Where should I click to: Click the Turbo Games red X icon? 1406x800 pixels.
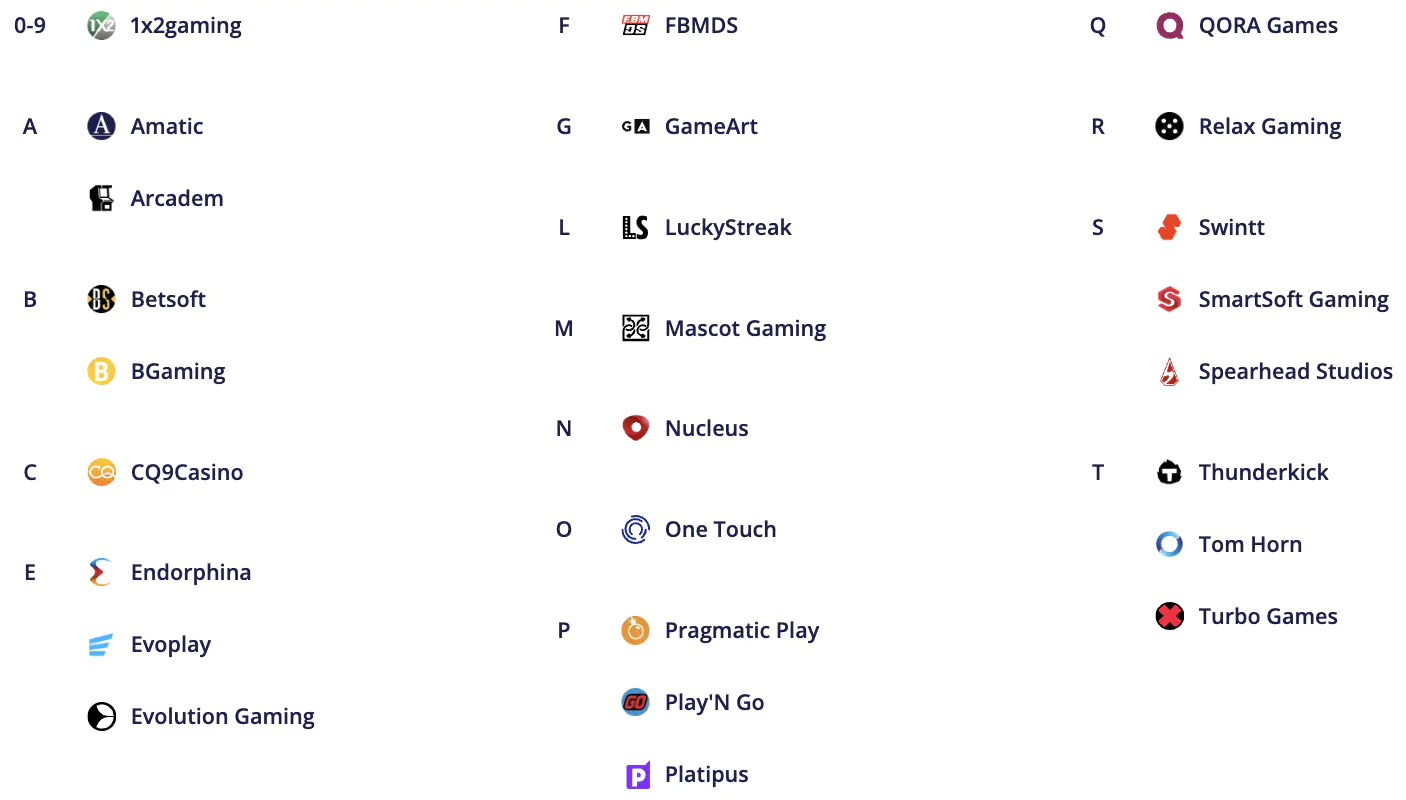(x=1169, y=616)
